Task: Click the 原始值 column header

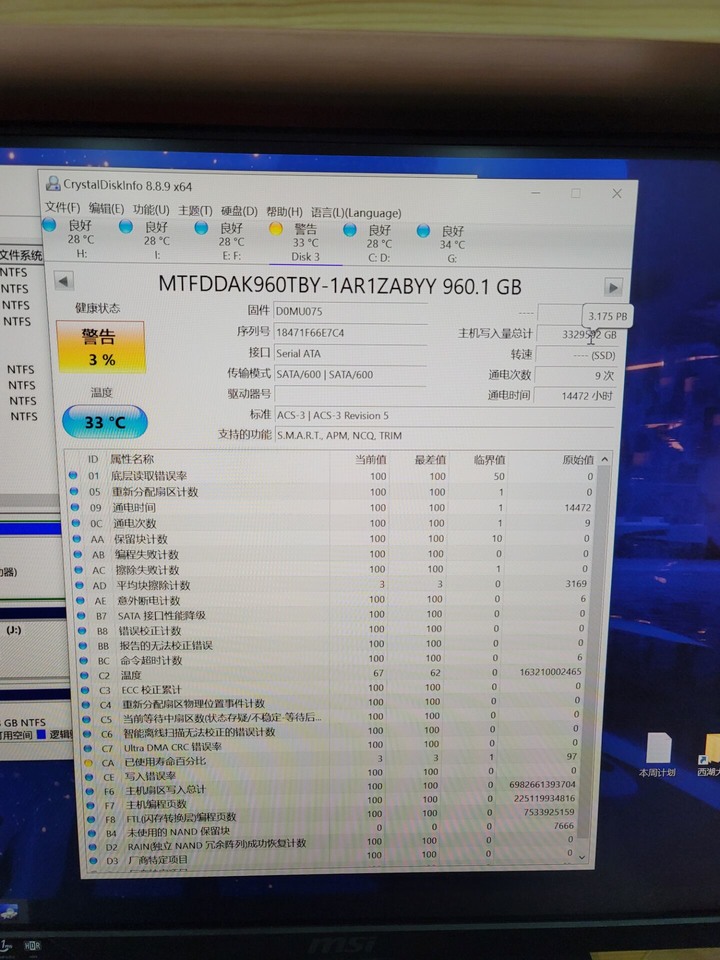Action: coord(578,460)
